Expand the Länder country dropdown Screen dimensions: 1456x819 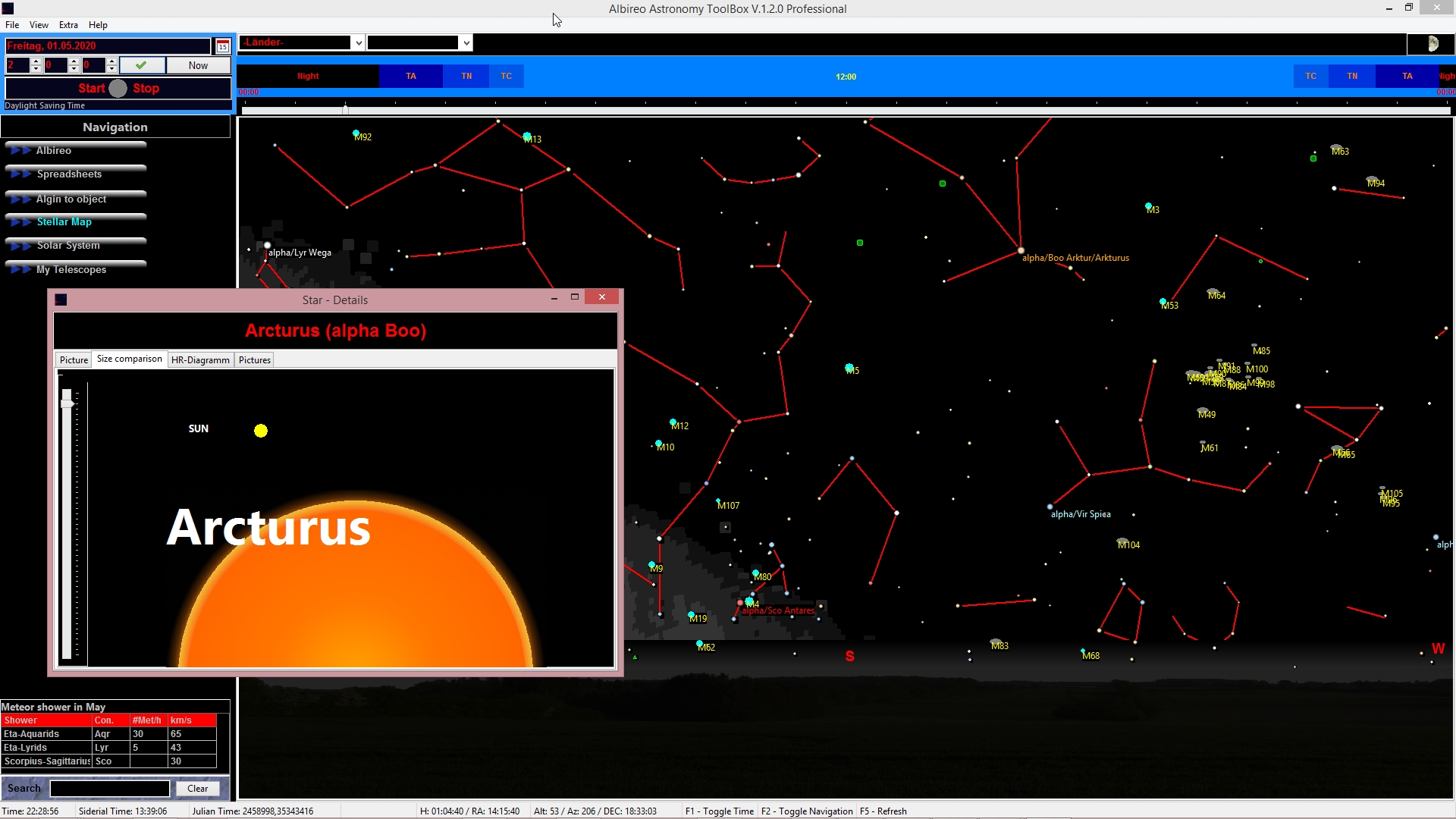coord(358,43)
